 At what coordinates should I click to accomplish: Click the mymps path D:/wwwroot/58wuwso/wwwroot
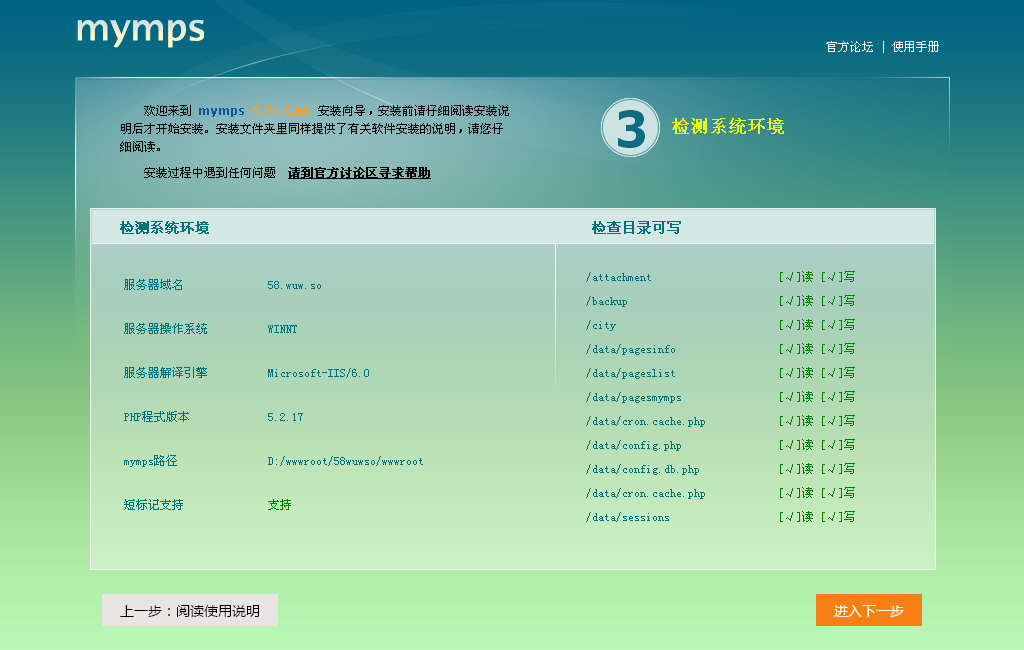(x=344, y=462)
